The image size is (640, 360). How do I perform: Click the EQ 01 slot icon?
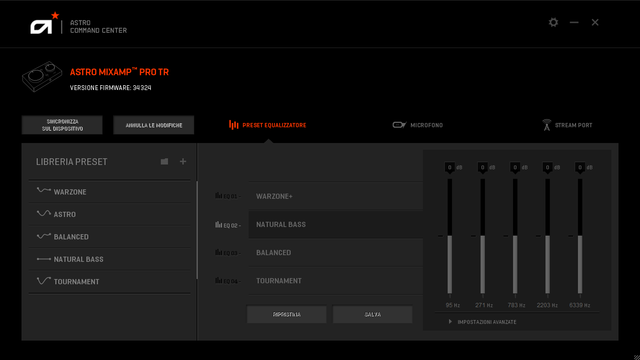pyautogui.click(x=218, y=196)
